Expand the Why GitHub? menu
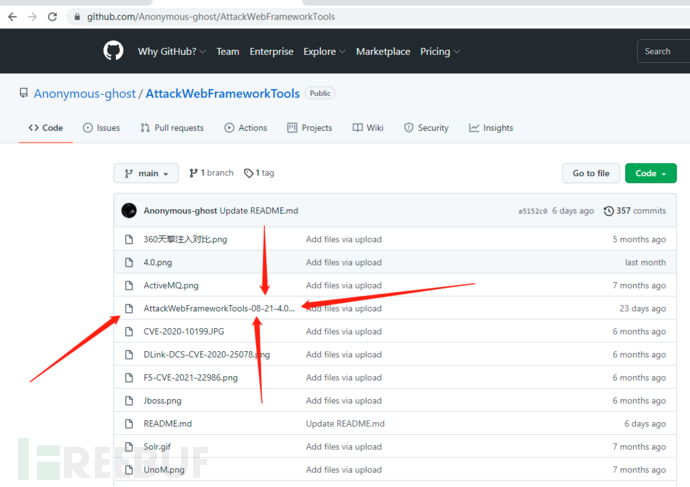The height and width of the screenshot is (487, 690). (172, 51)
